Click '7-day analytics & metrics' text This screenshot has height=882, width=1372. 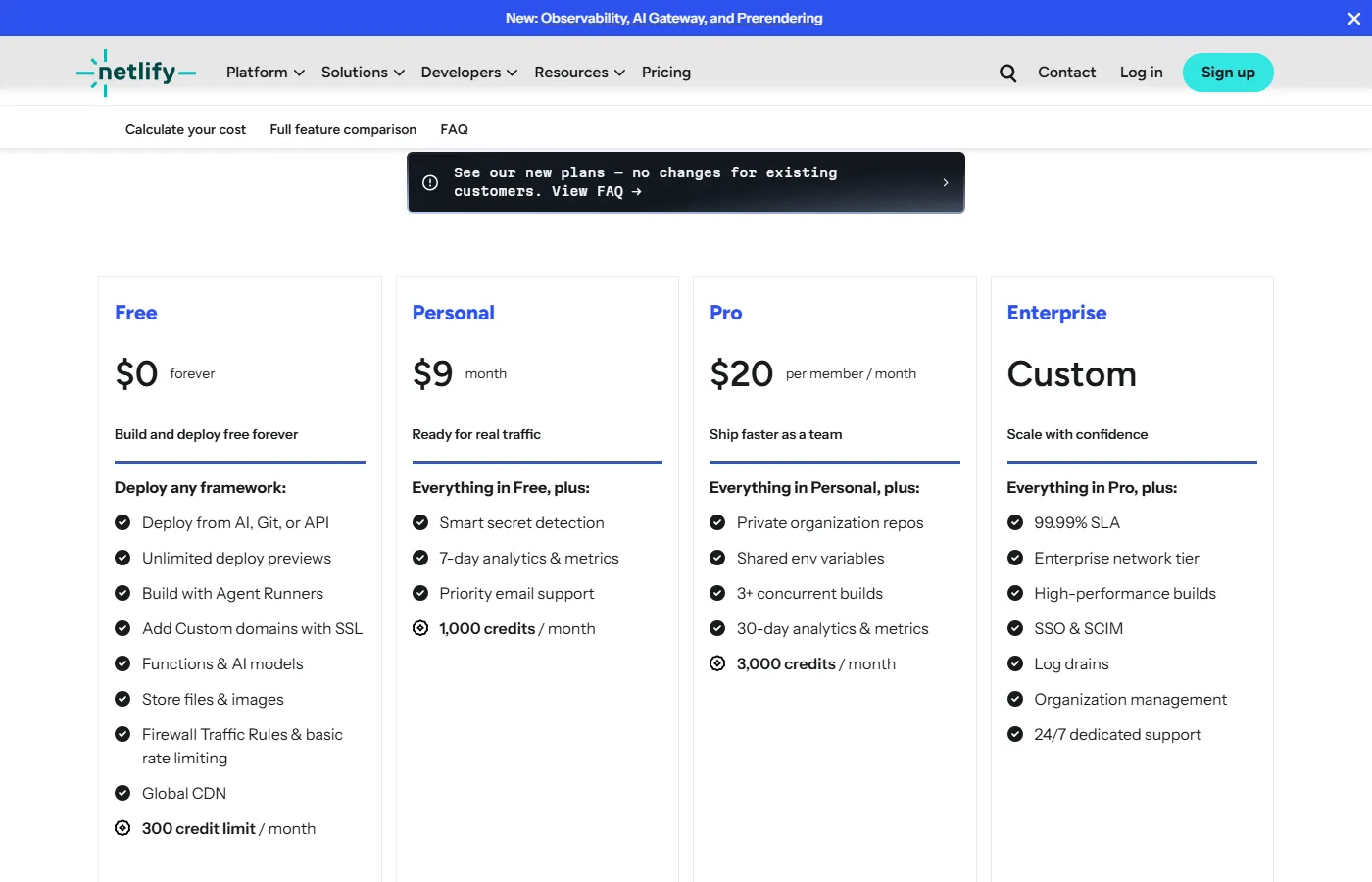click(x=529, y=558)
